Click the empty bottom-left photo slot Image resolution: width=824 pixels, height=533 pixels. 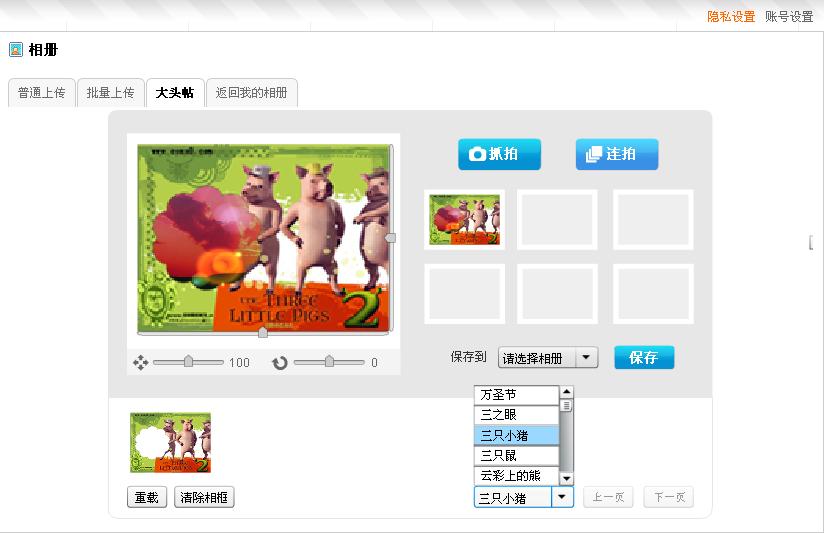coord(465,294)
